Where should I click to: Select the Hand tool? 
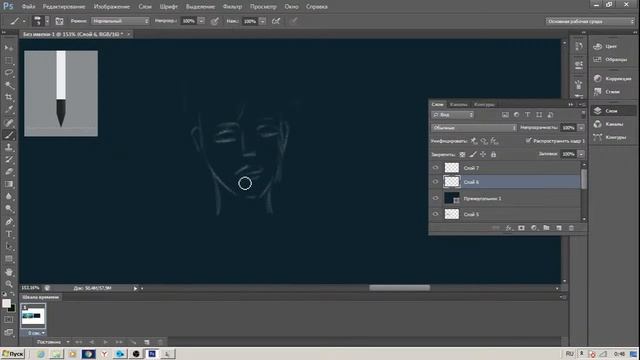click(9, 272)
